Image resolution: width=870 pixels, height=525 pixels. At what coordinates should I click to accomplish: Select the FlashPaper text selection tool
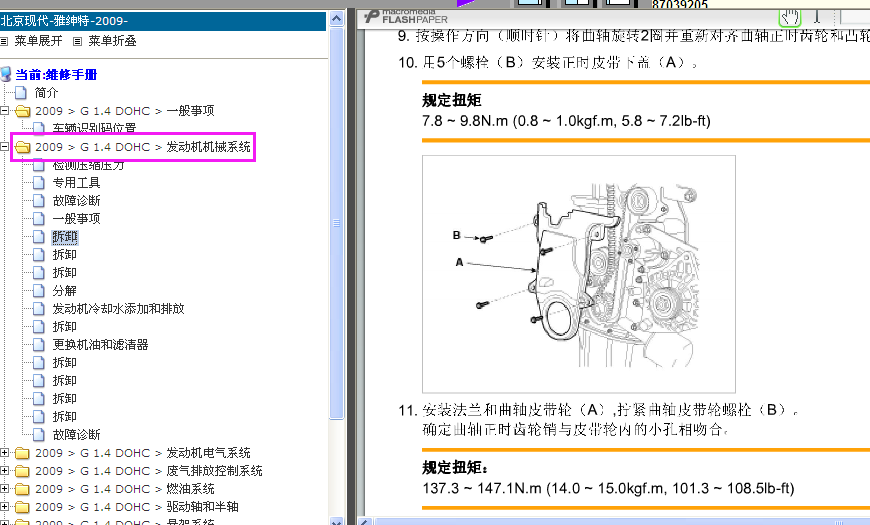[x=817, y=17]
